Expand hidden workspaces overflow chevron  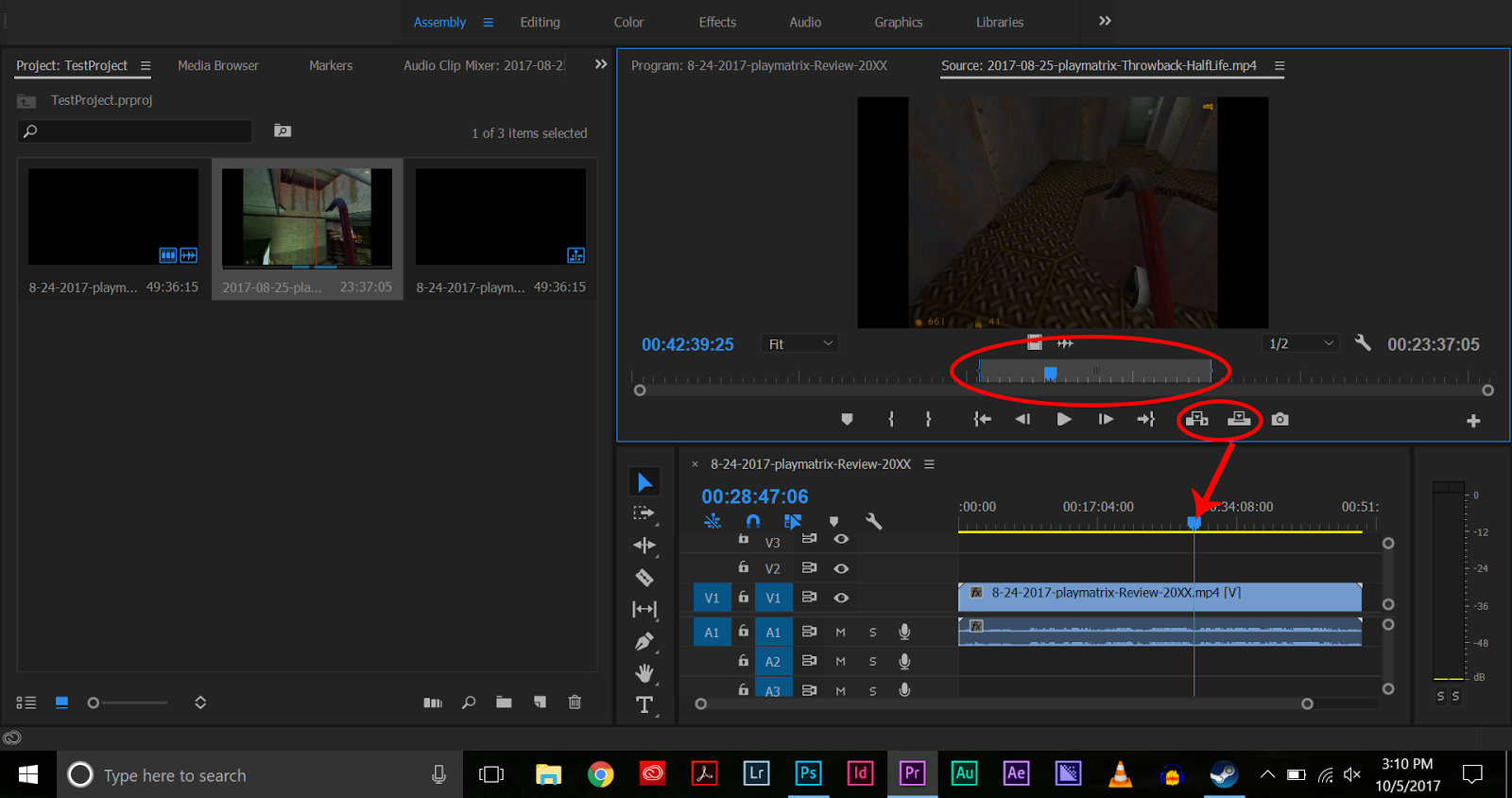pyautogui.click(x=1105, y=21)
